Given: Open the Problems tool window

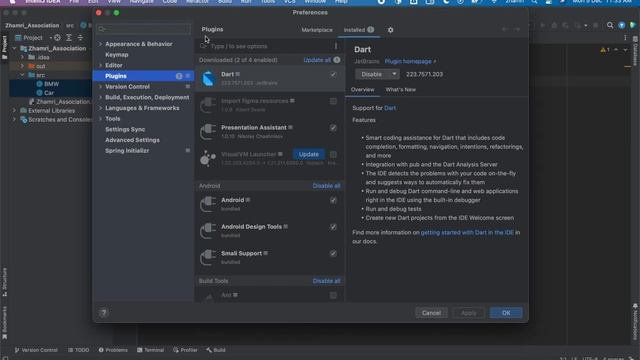Looking at the screenshot, I should [113, 350].
